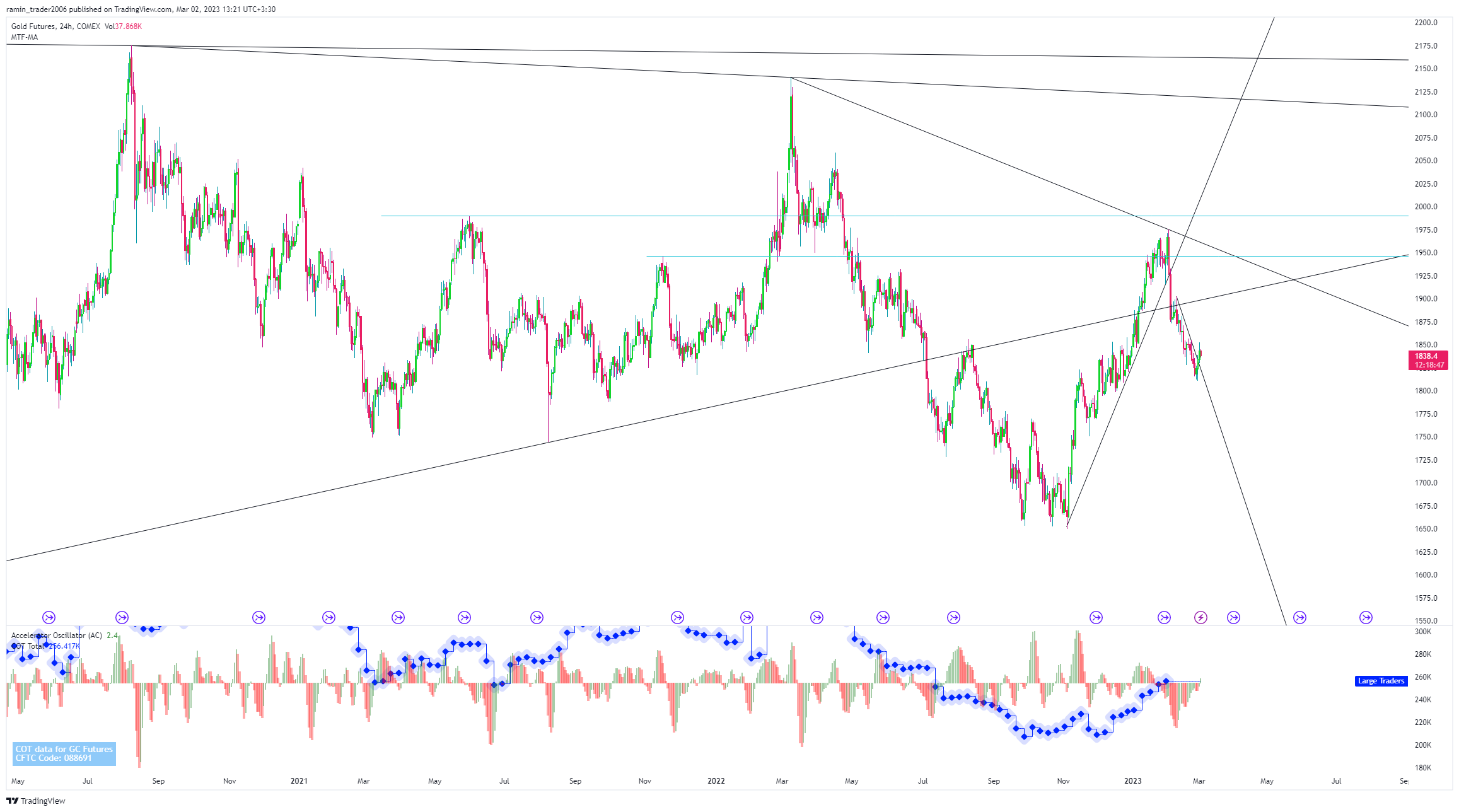Click the TradingView logo at bottom left
This screenshot has height=812, width=1459.
pyautogui.click(x=36, y=801)
